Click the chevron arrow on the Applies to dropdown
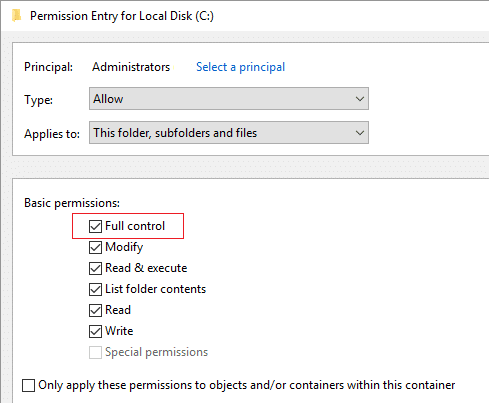This screenshot has width=489, height=403. pyautogui.click(x=360, y=133)
